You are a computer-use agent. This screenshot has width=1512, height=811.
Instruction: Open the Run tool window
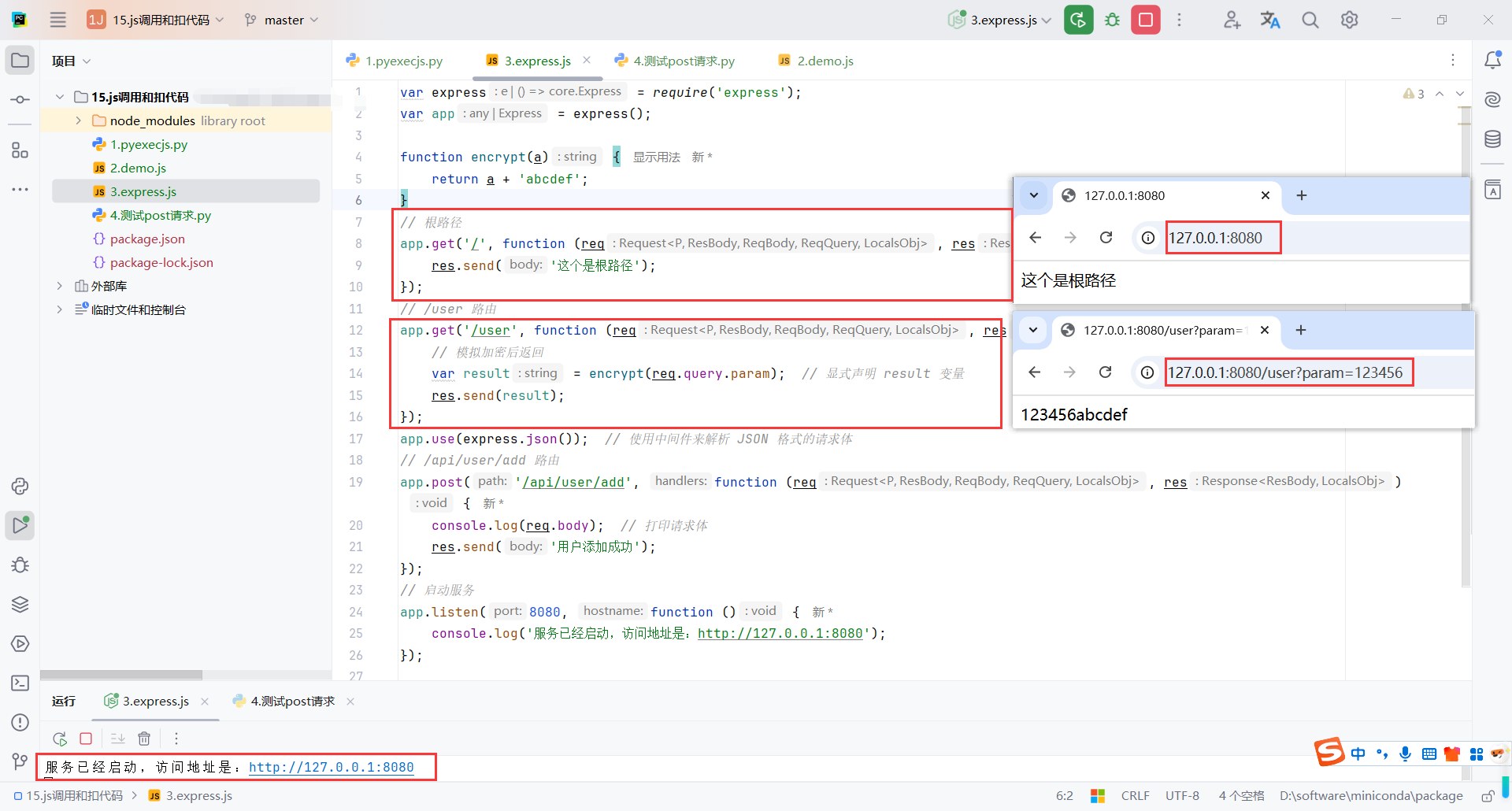(x=20, y=525)
